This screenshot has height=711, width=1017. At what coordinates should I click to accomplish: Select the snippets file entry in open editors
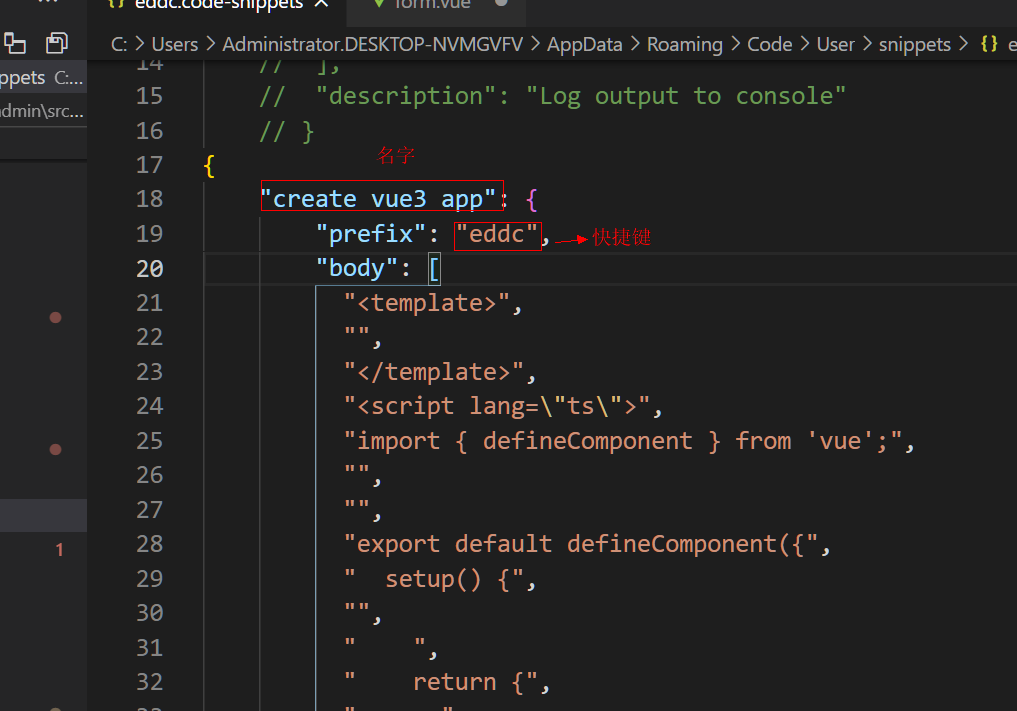coord(43,78)
